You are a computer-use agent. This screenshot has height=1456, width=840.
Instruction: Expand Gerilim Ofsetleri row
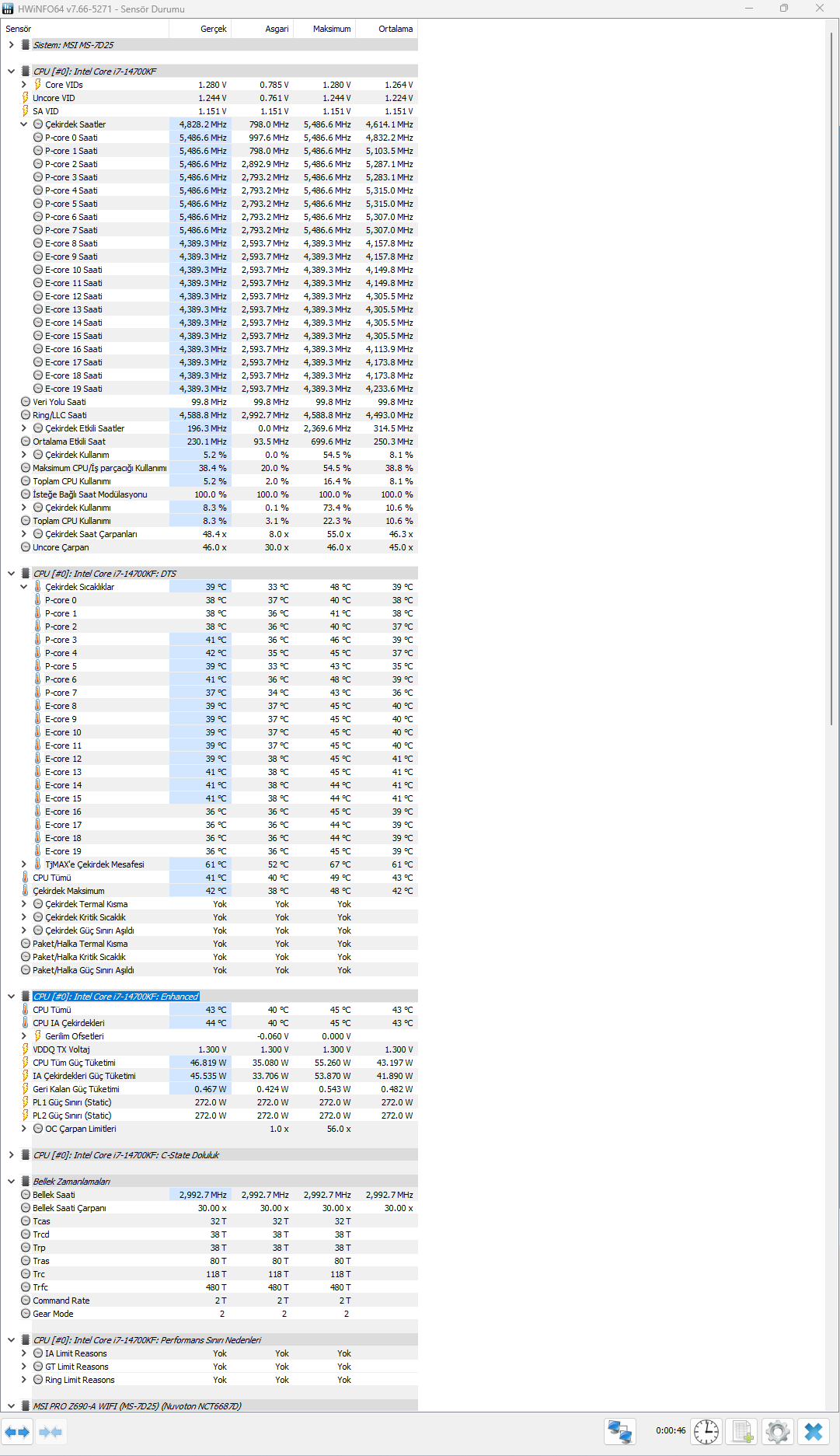23,1036
